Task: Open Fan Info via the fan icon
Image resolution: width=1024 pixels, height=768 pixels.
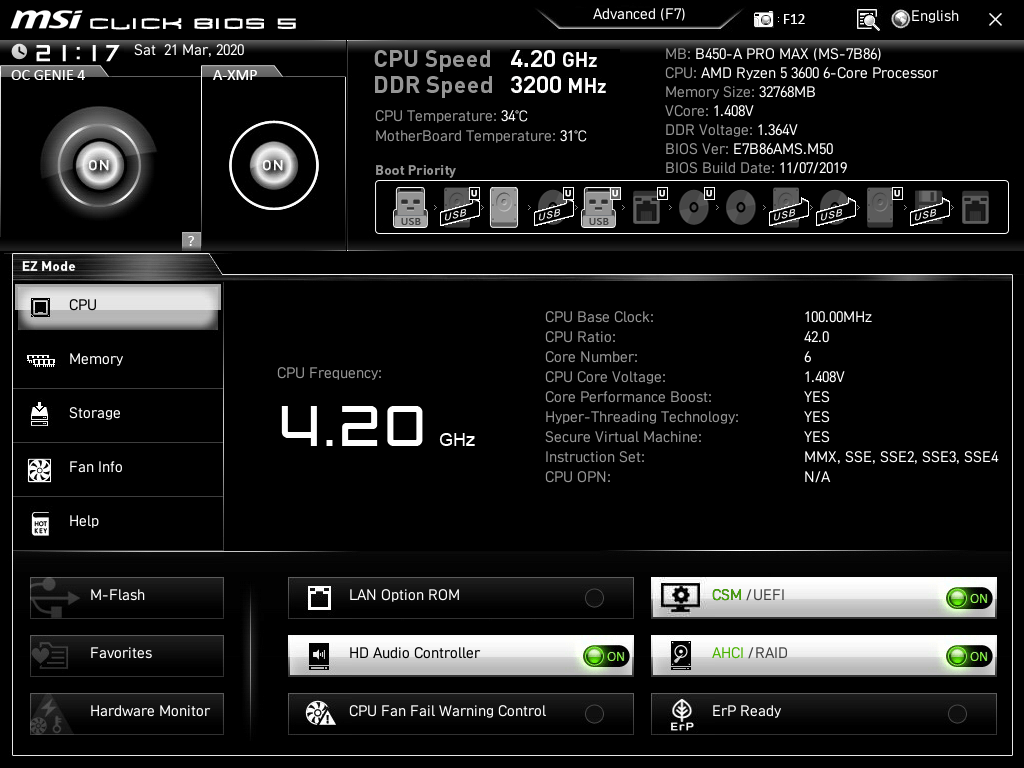Action: [x=40, y=469]
